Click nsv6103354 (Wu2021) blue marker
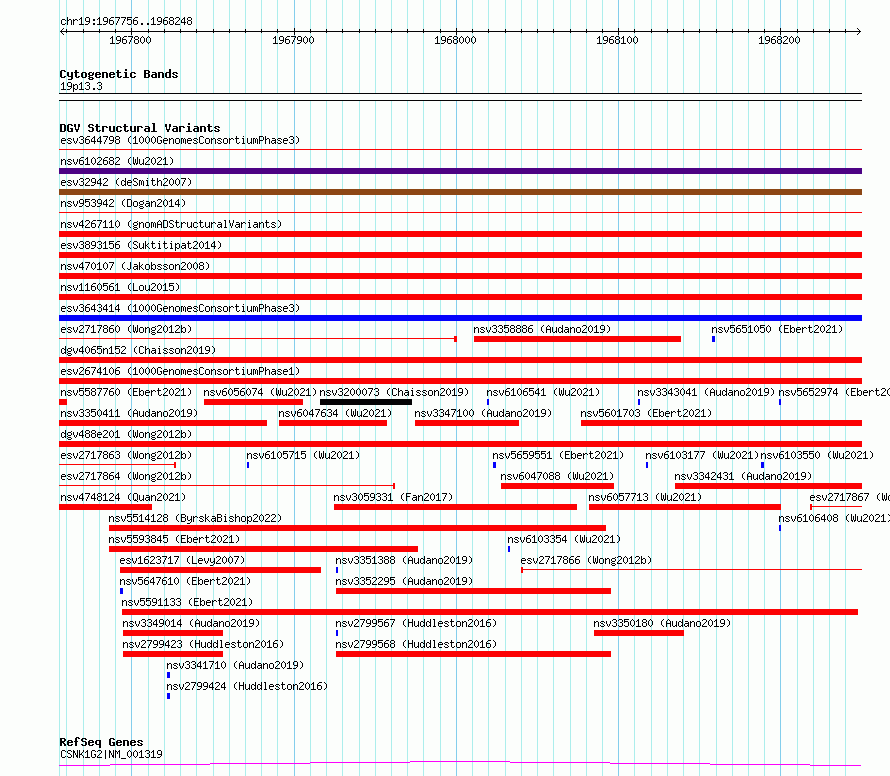890x776 pixels. tap(509, 549)
